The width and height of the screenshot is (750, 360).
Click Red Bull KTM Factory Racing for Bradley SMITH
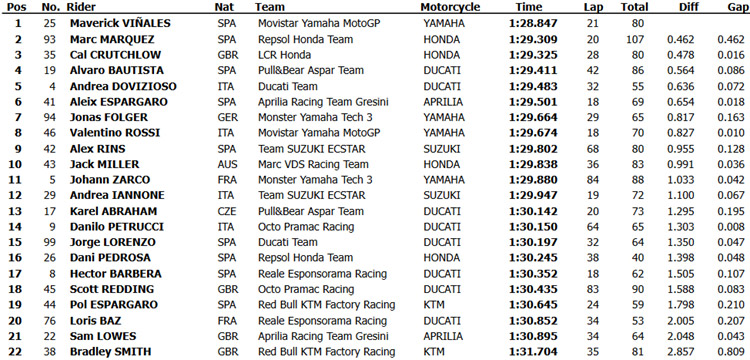click(327, 352)
